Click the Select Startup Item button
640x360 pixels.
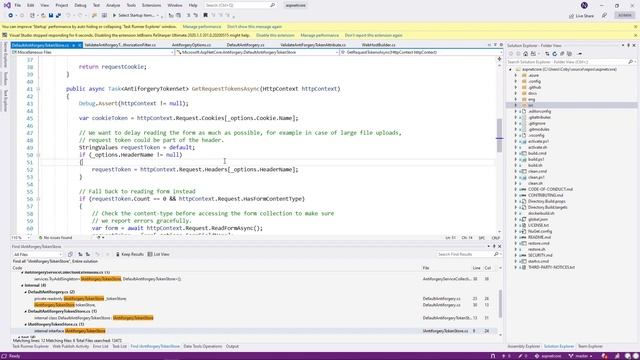click(136, 16)
